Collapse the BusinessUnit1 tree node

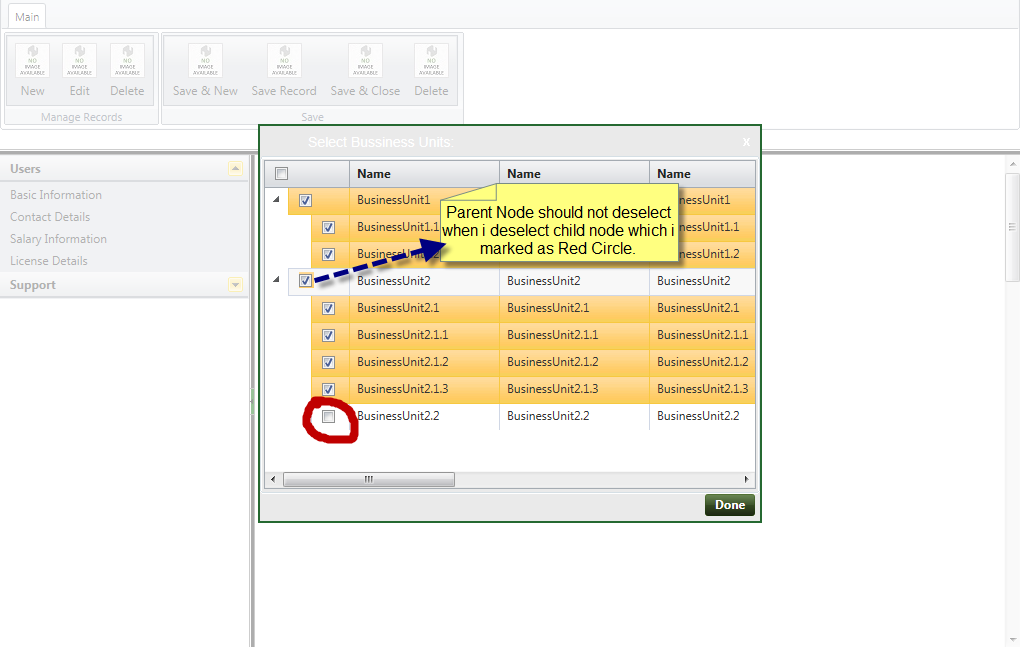(276, 200)
